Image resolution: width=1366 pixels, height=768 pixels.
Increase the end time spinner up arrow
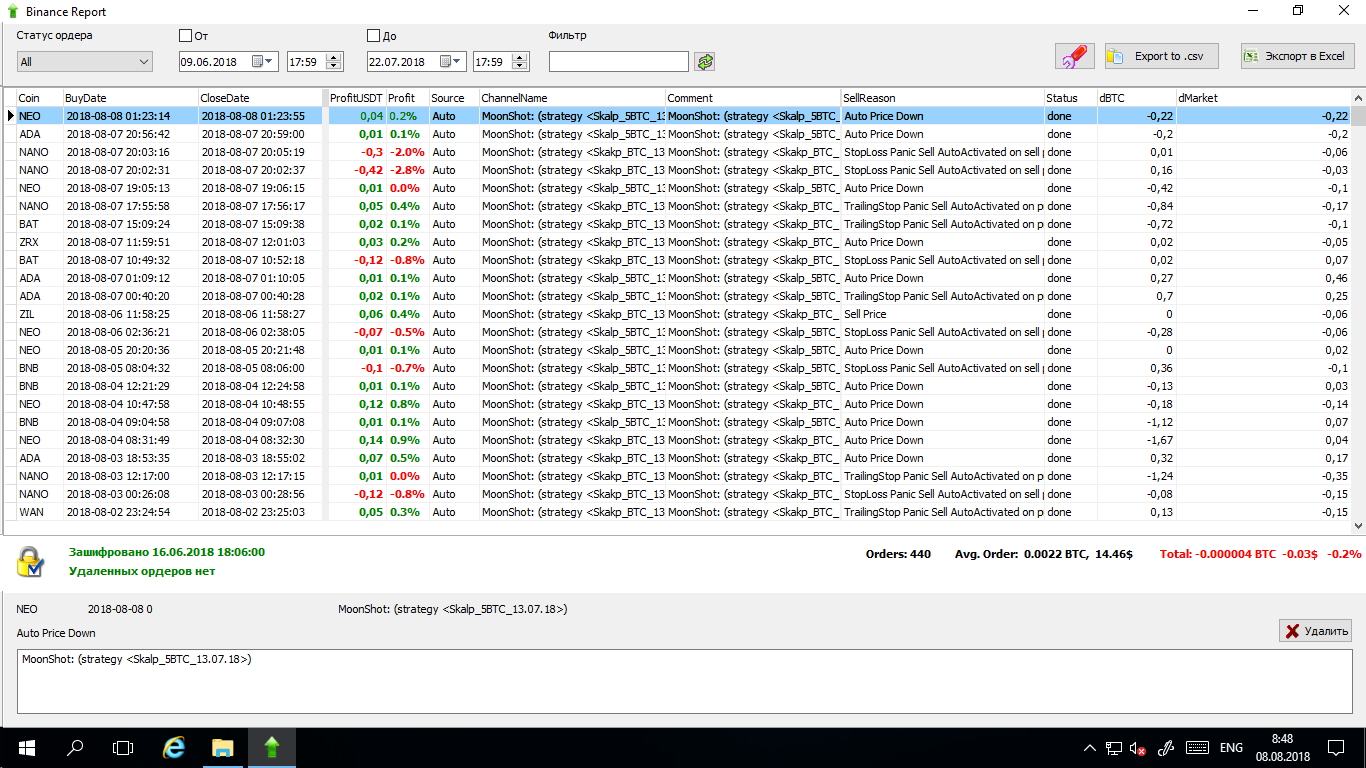519,57
